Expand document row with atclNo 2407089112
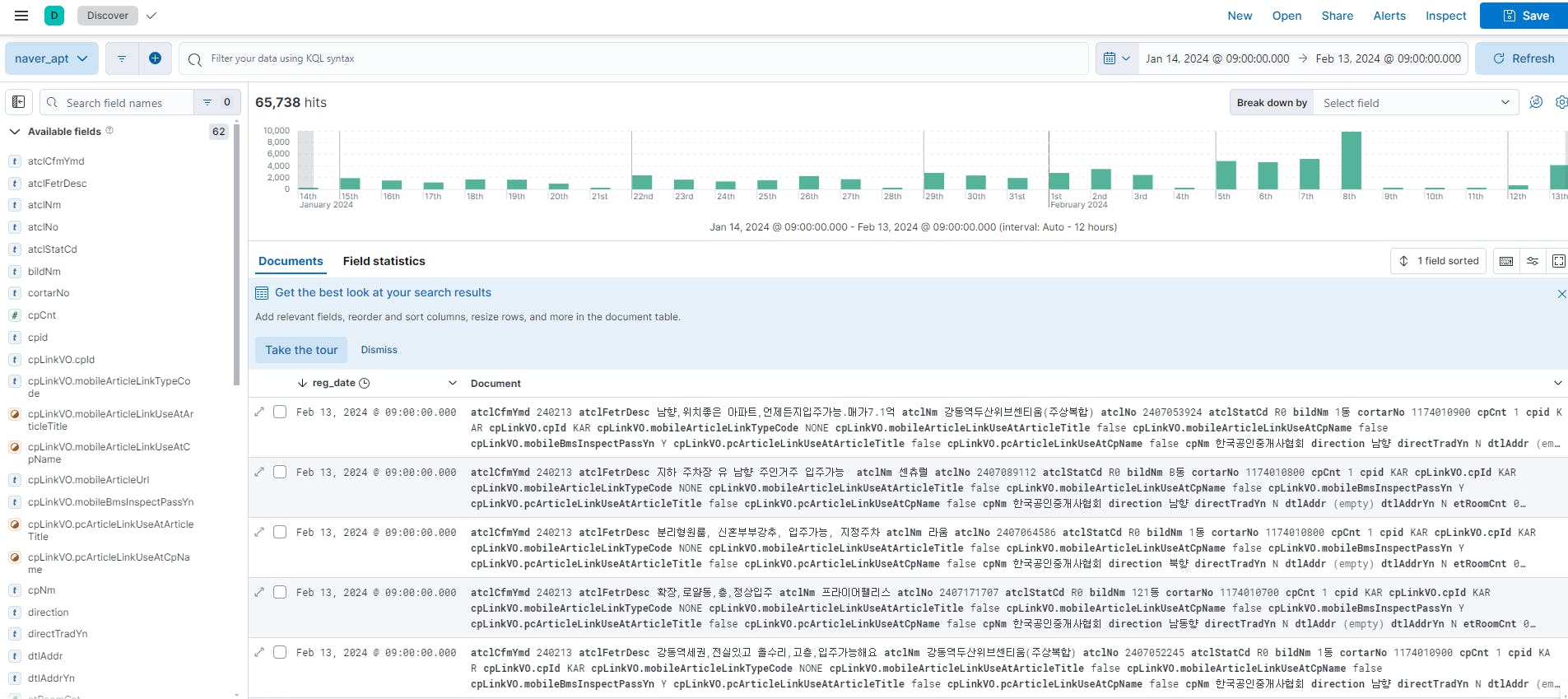 click(x=259, y=472)
